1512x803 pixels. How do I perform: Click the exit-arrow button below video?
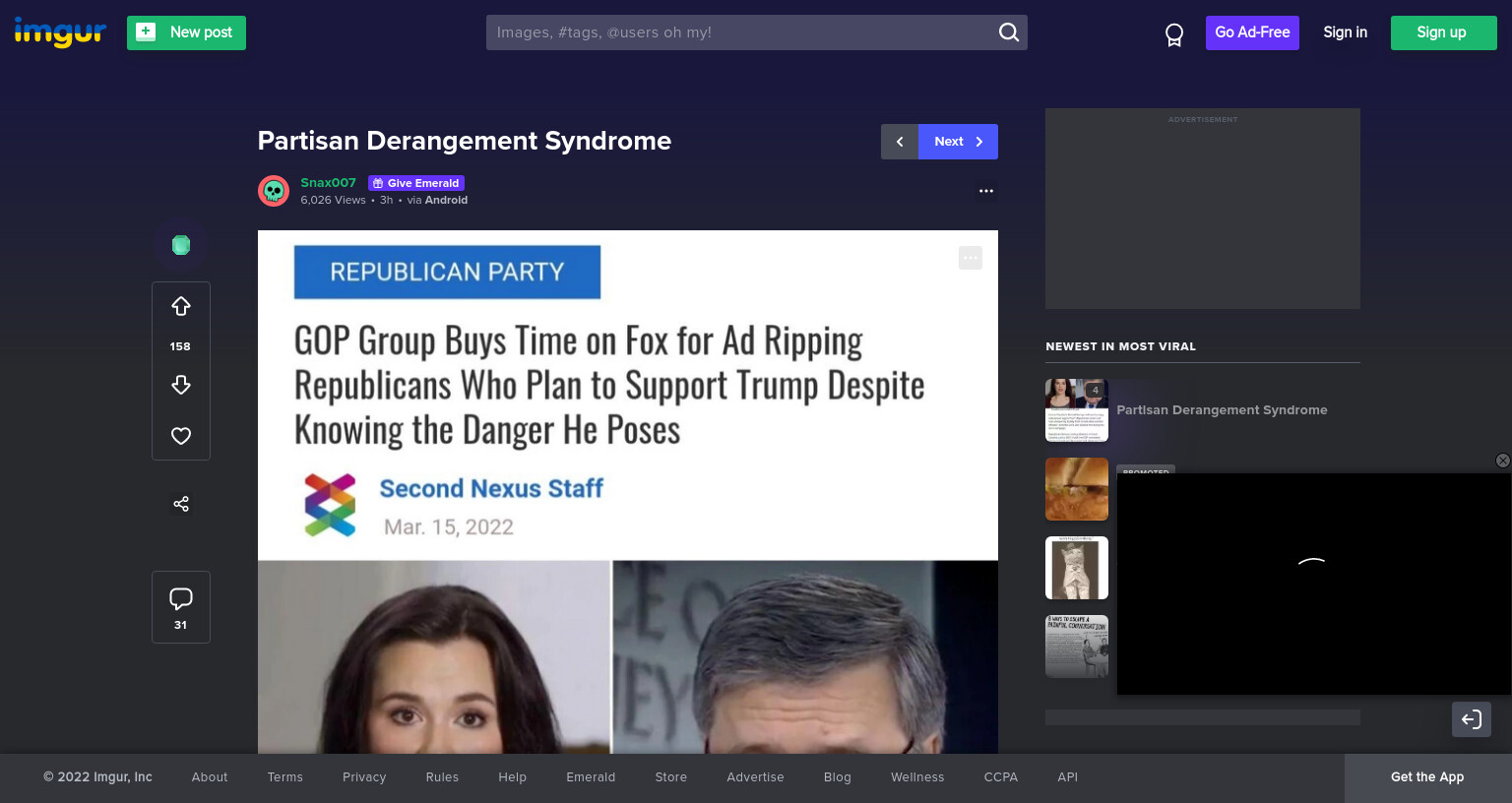pos(1472,719)
